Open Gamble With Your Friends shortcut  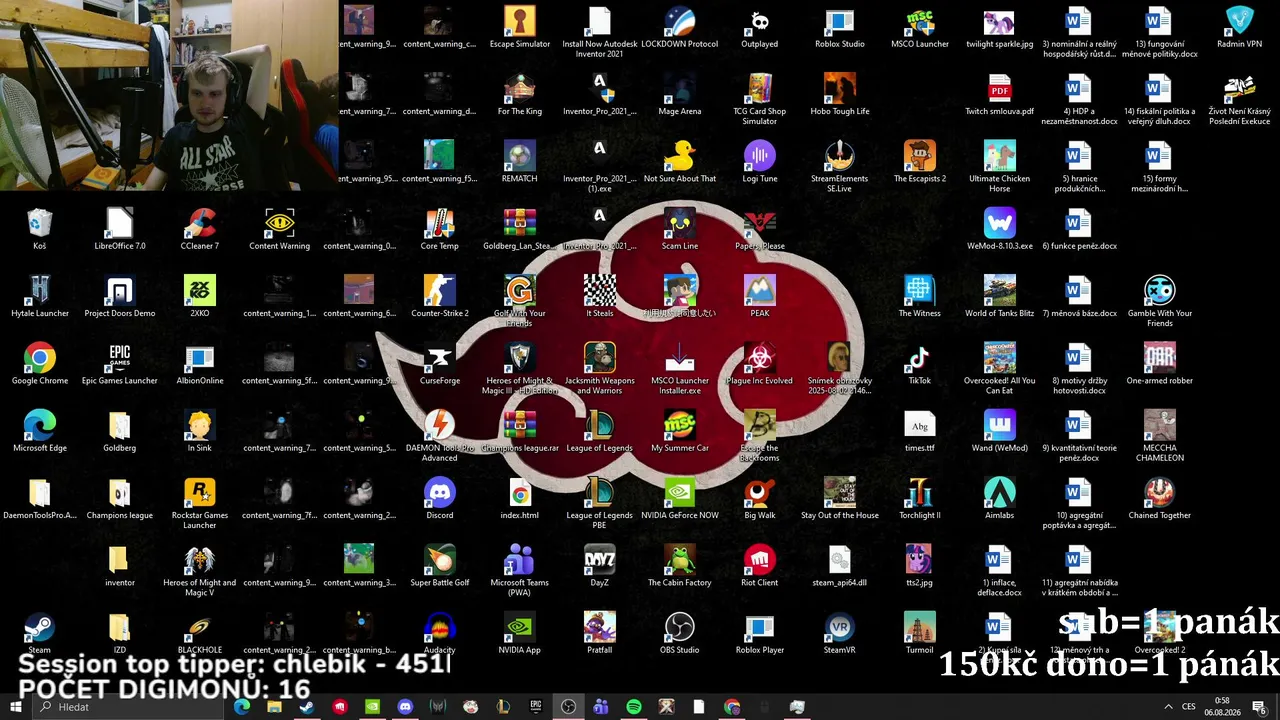pos(1160,290)
